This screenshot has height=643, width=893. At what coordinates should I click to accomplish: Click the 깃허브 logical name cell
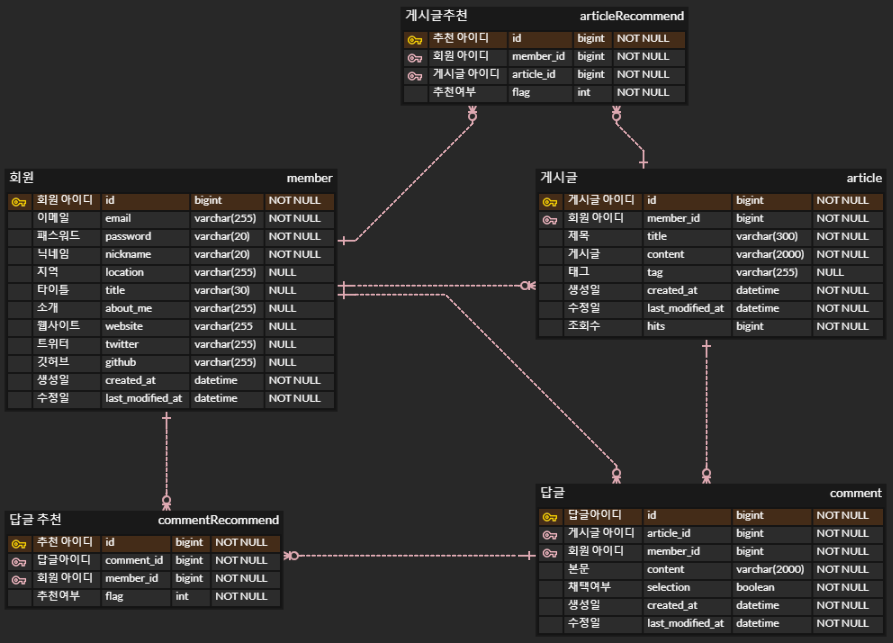click(x=53, y=362)
